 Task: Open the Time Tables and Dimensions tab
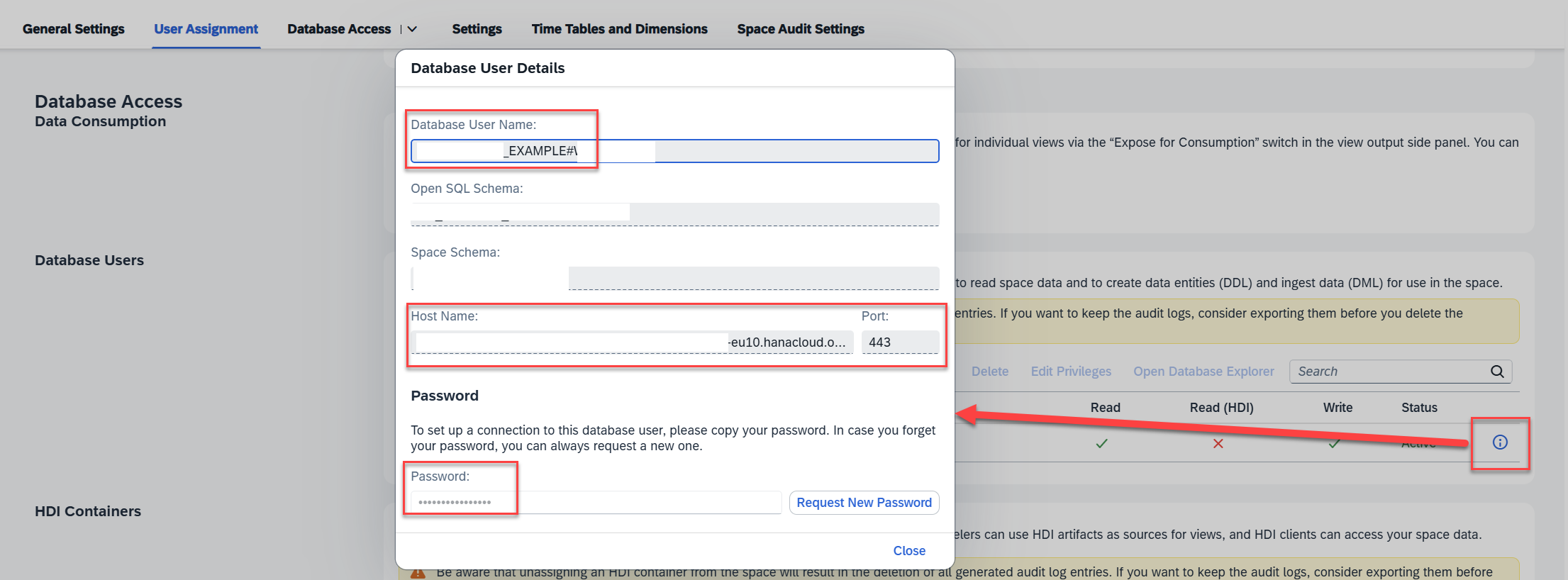point(619,29)
